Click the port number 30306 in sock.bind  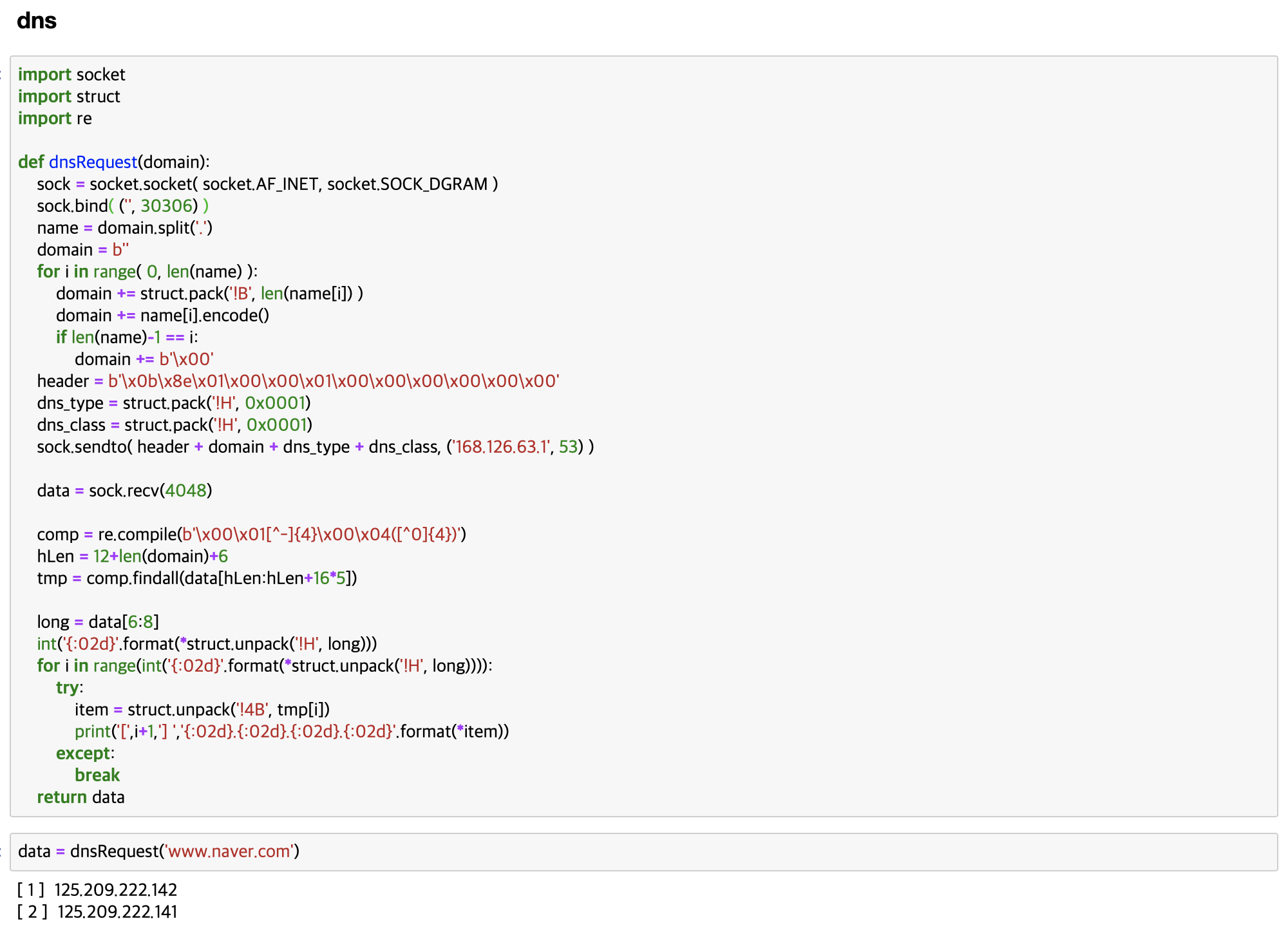click(x=167, y=206)
